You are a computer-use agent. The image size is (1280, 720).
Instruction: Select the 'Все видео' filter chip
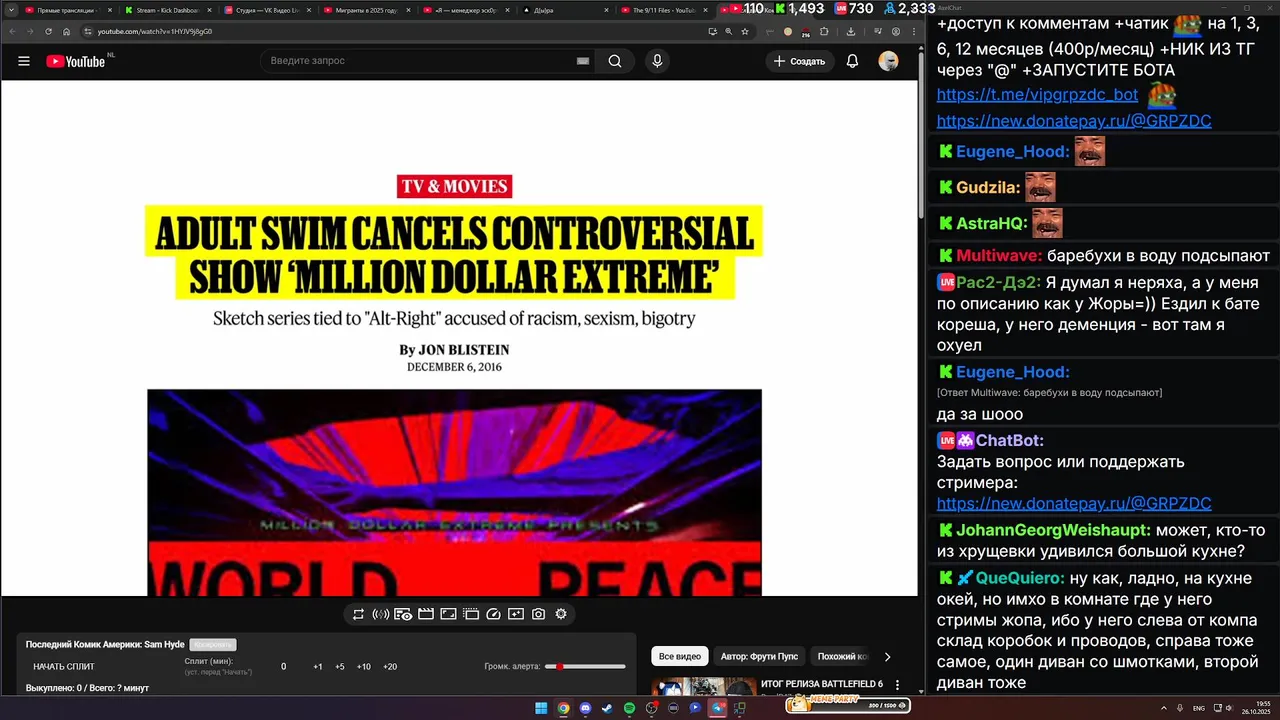(680, 657)
